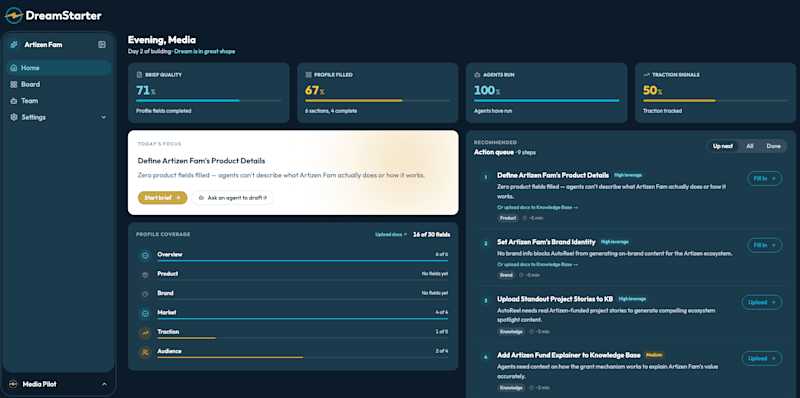Viewport: 800px width, 398px height.
Task: Click the 16 of 30 fields text
Action: click(x=431, y=235)
